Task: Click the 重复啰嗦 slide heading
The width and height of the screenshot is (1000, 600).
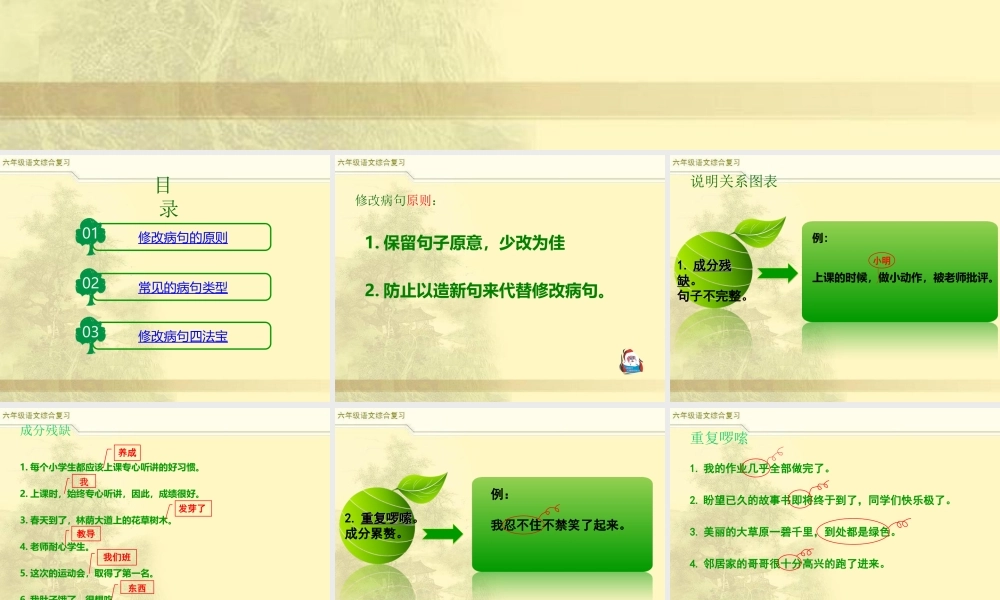Action: pos(719,438)
